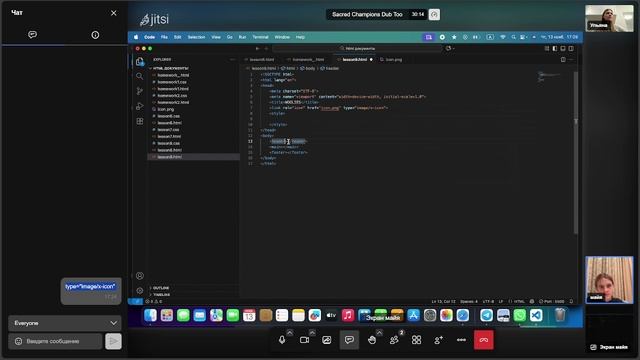Toggle primary side bar layout button
The height and width of the screenshot is (360, 640).
pyautogui.click(x=555, y=49)
